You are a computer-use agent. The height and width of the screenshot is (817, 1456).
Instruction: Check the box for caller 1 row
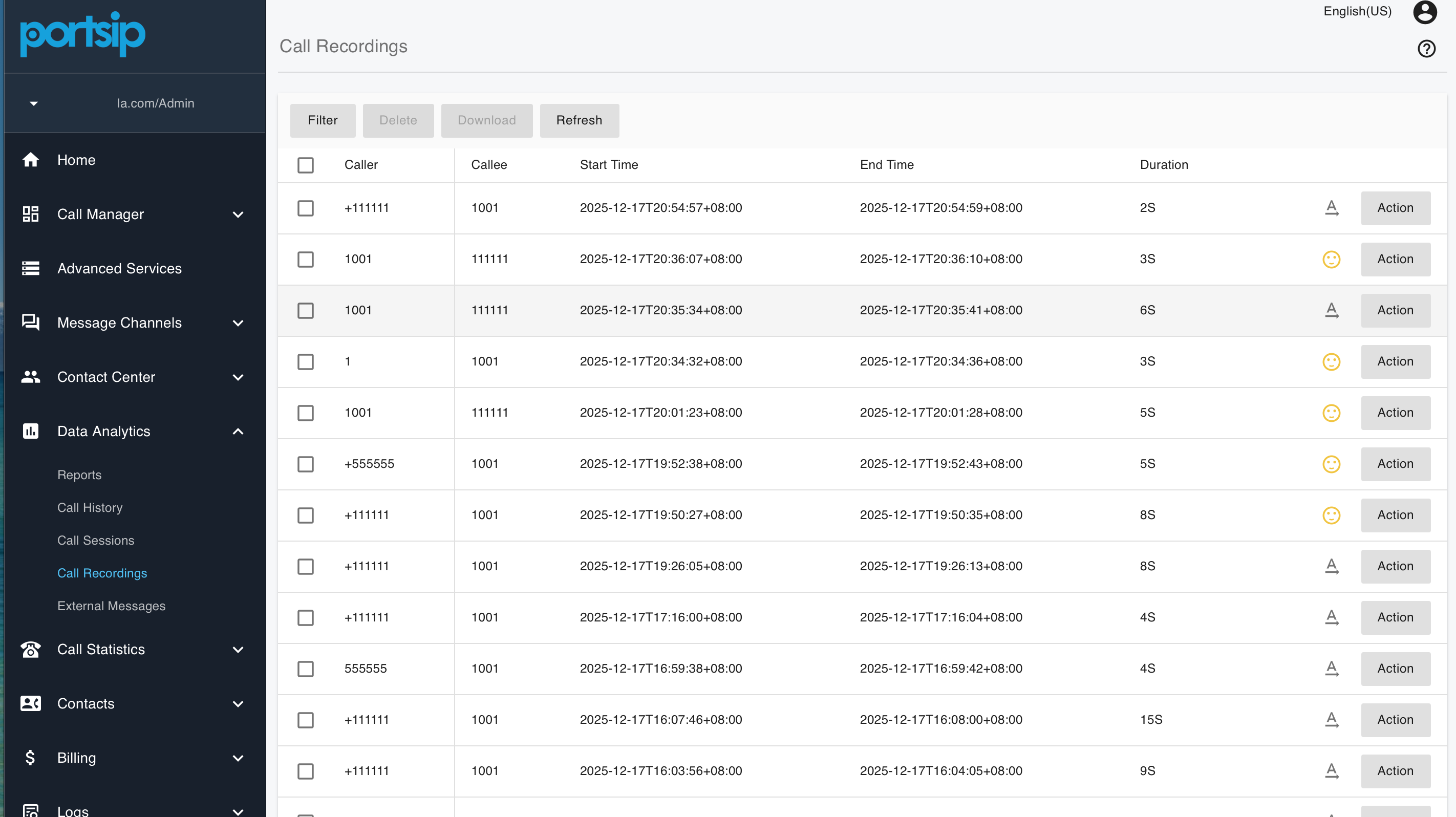tap(305, 361)
